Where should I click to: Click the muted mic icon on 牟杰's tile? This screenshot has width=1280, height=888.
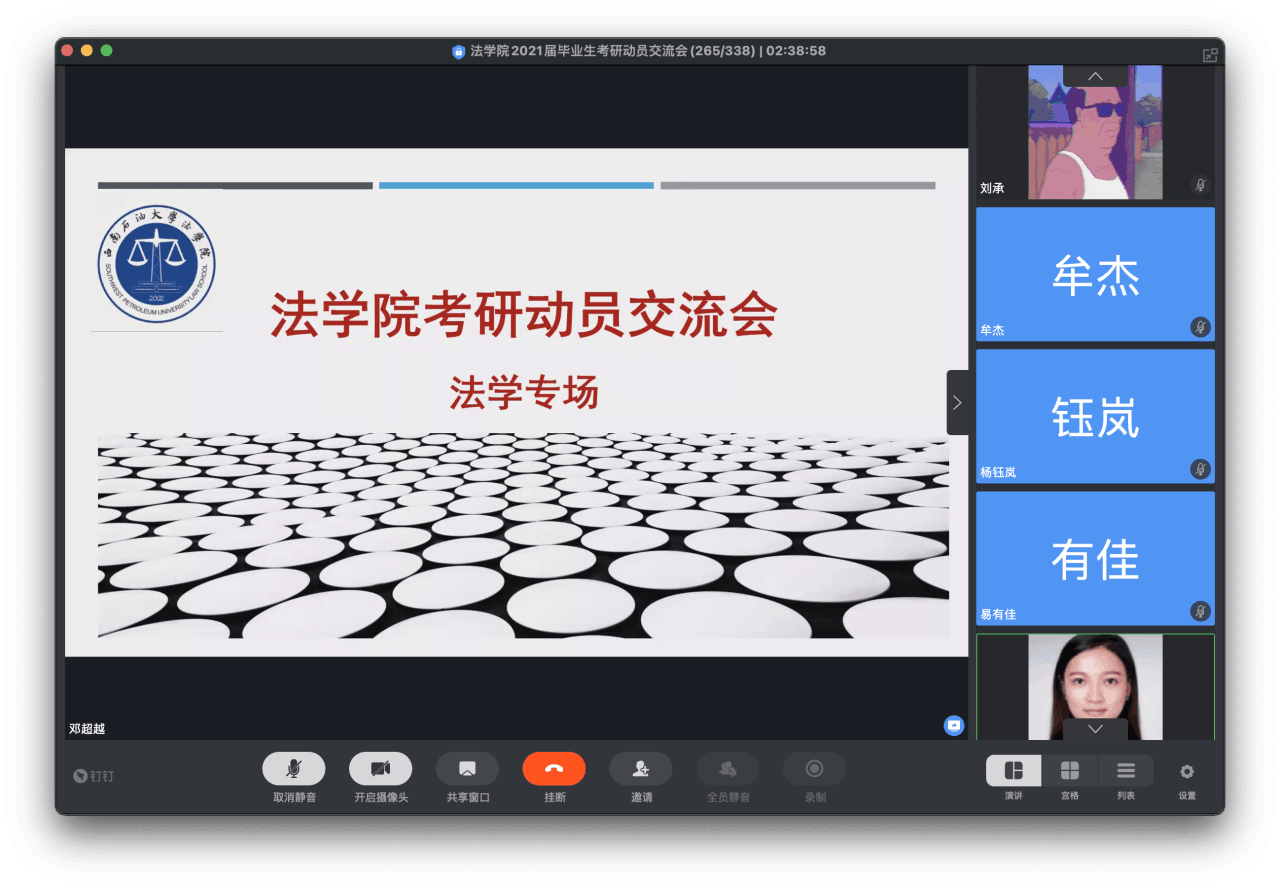pos(1200,327)
